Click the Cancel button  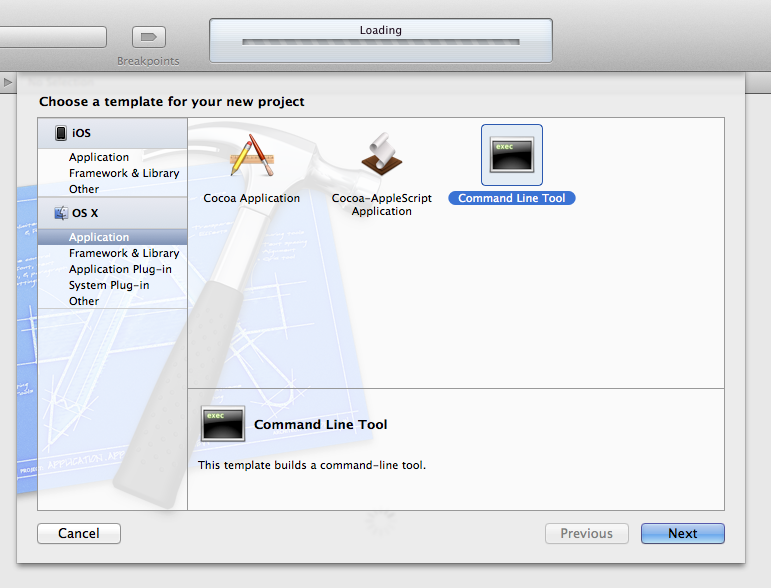point(79,533)
